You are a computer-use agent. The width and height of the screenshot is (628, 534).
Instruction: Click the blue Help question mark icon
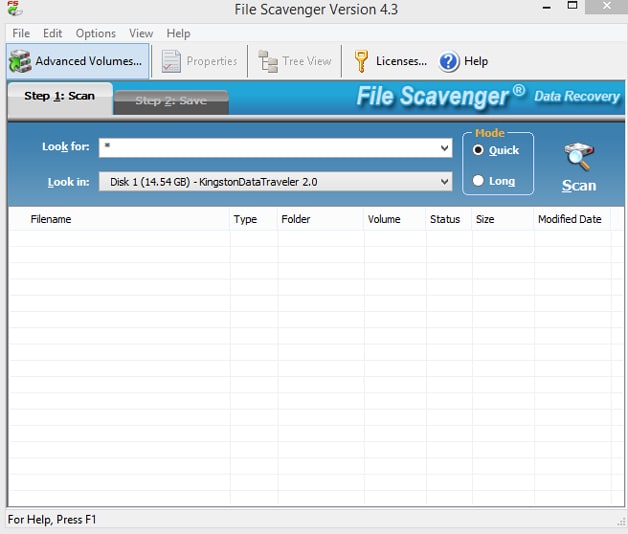(449, 62)
